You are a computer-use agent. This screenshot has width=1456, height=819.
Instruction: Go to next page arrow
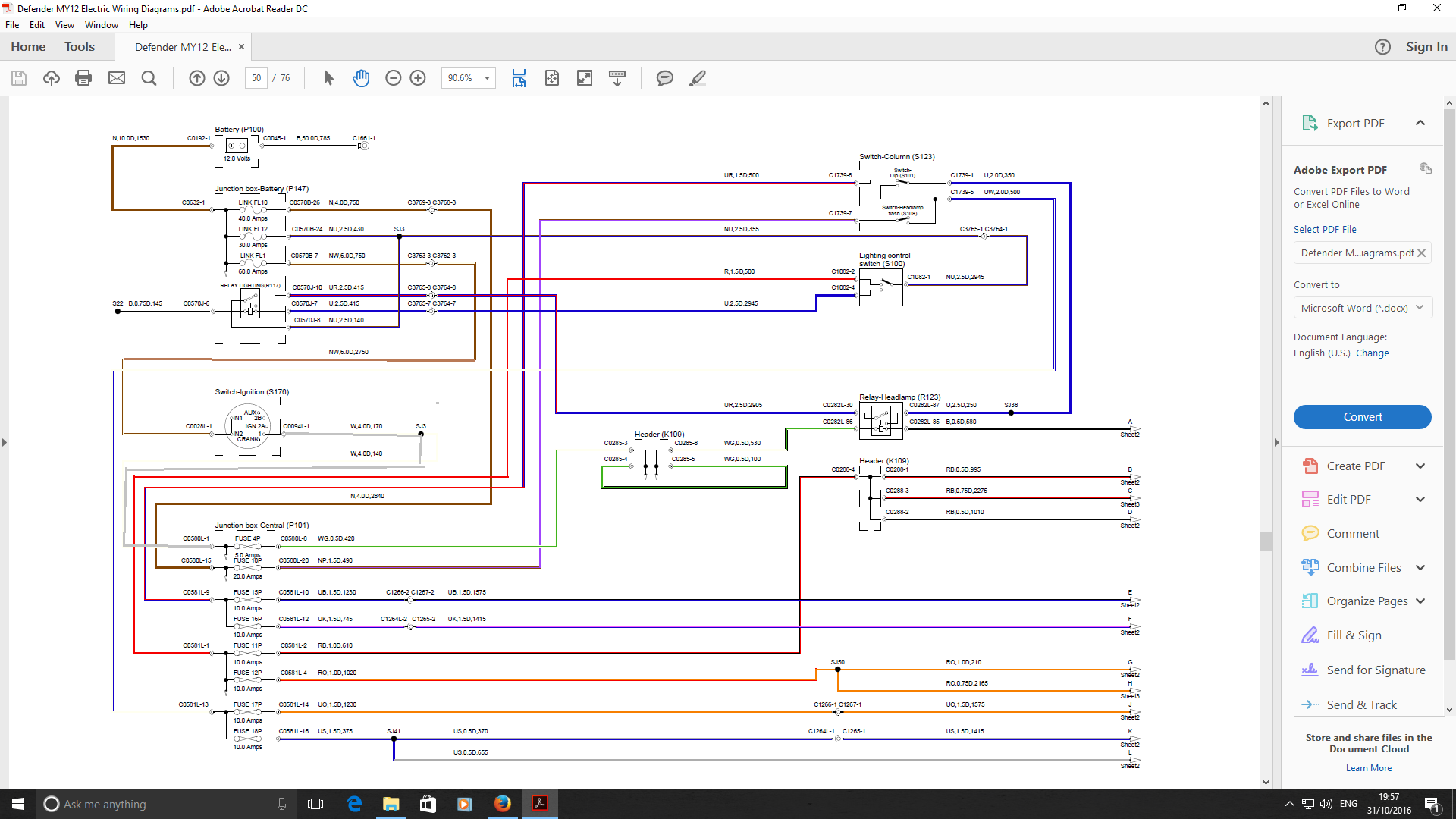(x=221, y=78)
